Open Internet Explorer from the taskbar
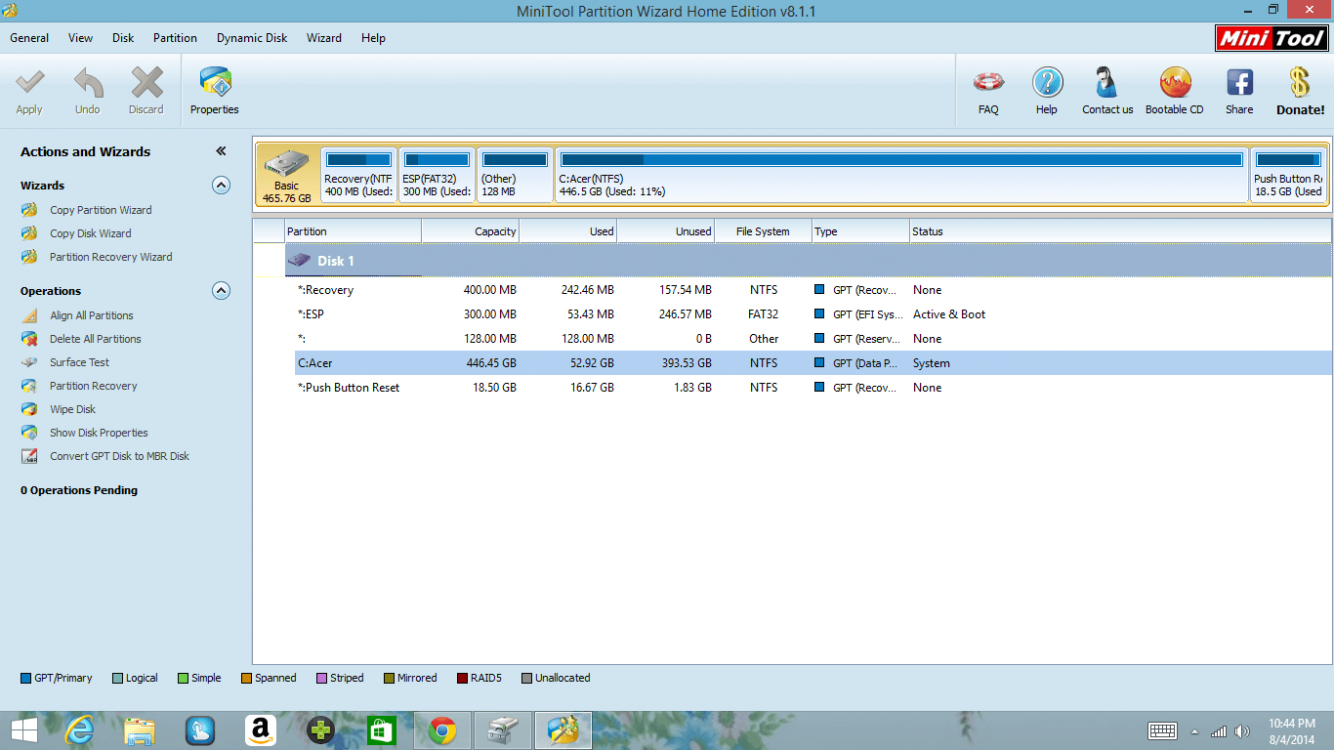 point(79,731)
